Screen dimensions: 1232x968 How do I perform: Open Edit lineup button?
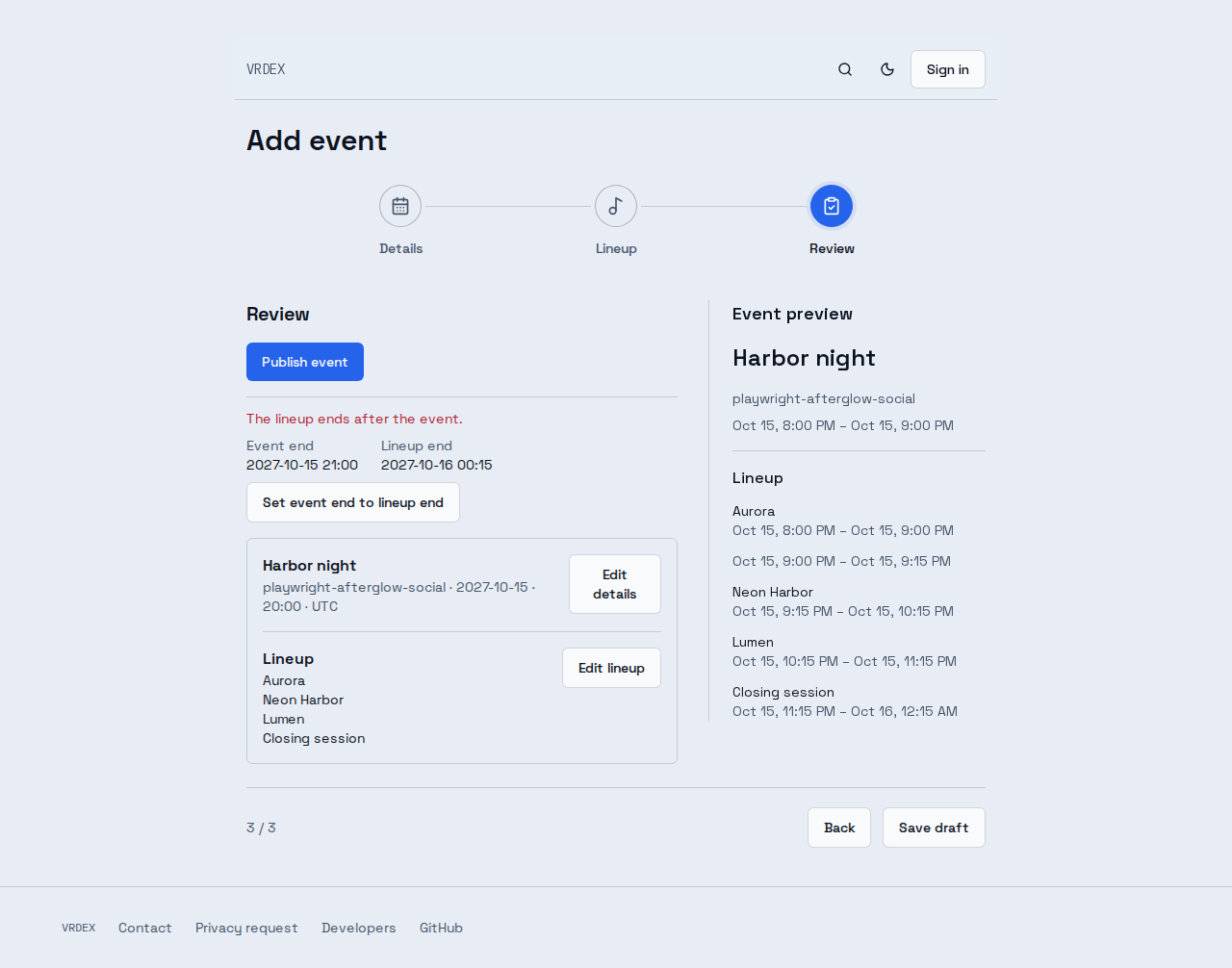611,668
